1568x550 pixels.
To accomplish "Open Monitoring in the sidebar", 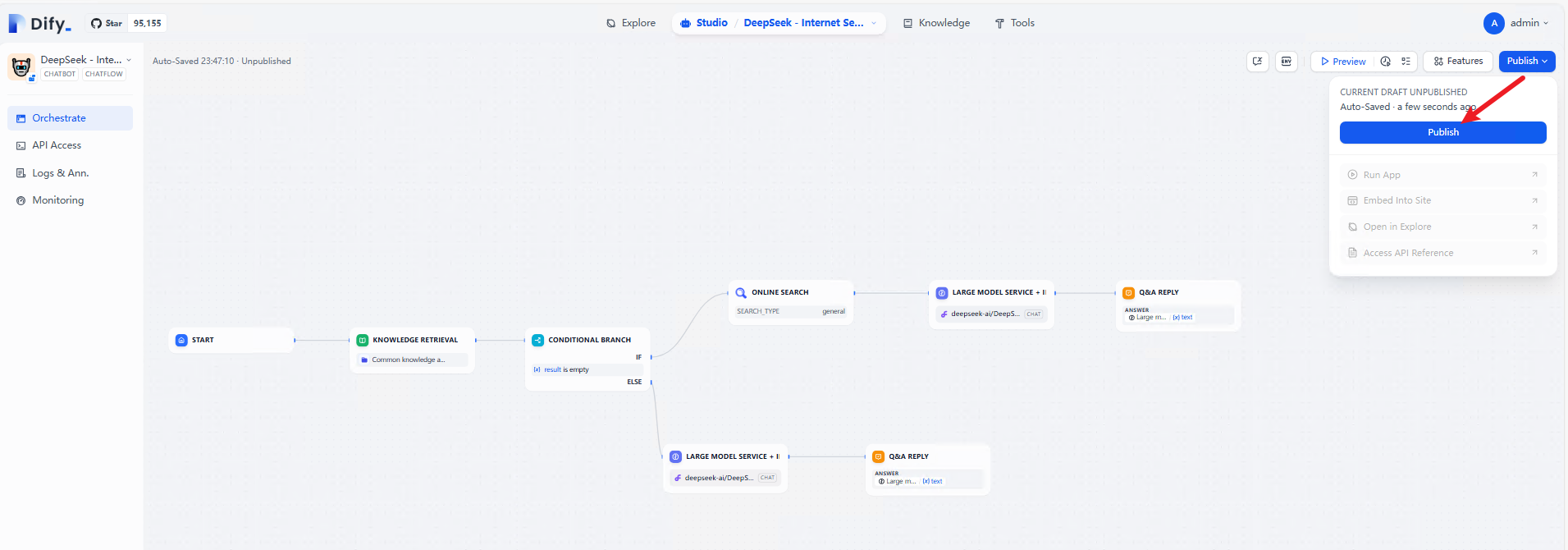I will tap(70, 200).
